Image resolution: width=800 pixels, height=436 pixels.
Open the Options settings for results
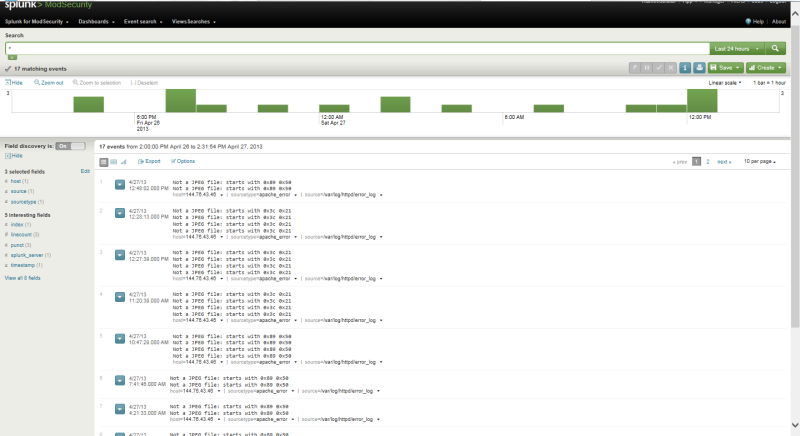183,161
